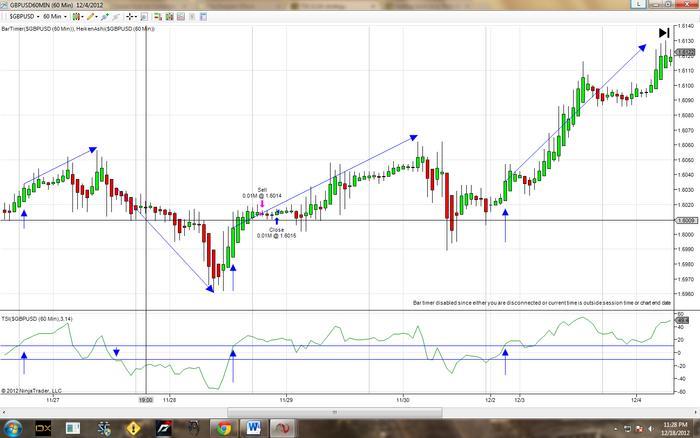This screenshot has width=700, height=438.
Task: Select the crosshair cursor tool
Action: point(129,17)
